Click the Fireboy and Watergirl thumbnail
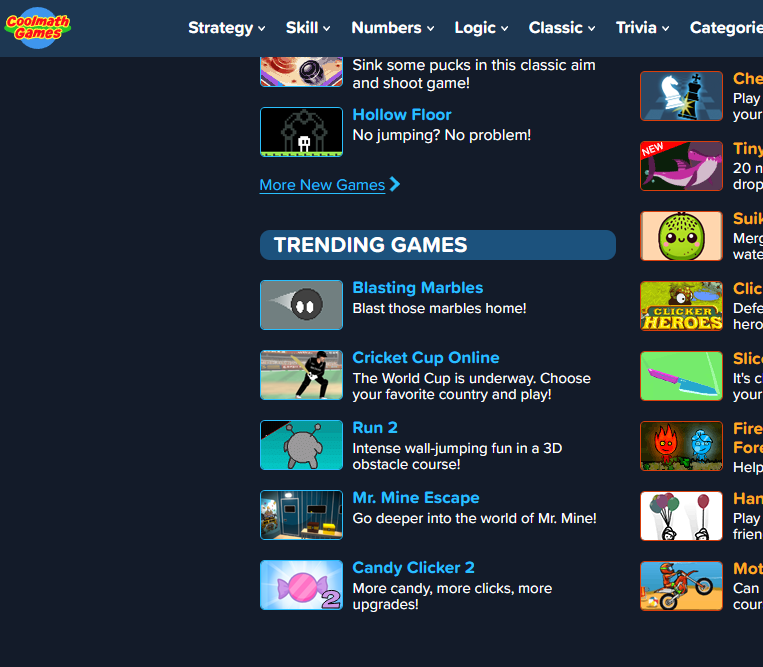The width and height of the screenshot is (763, 667). coord(681,446)
